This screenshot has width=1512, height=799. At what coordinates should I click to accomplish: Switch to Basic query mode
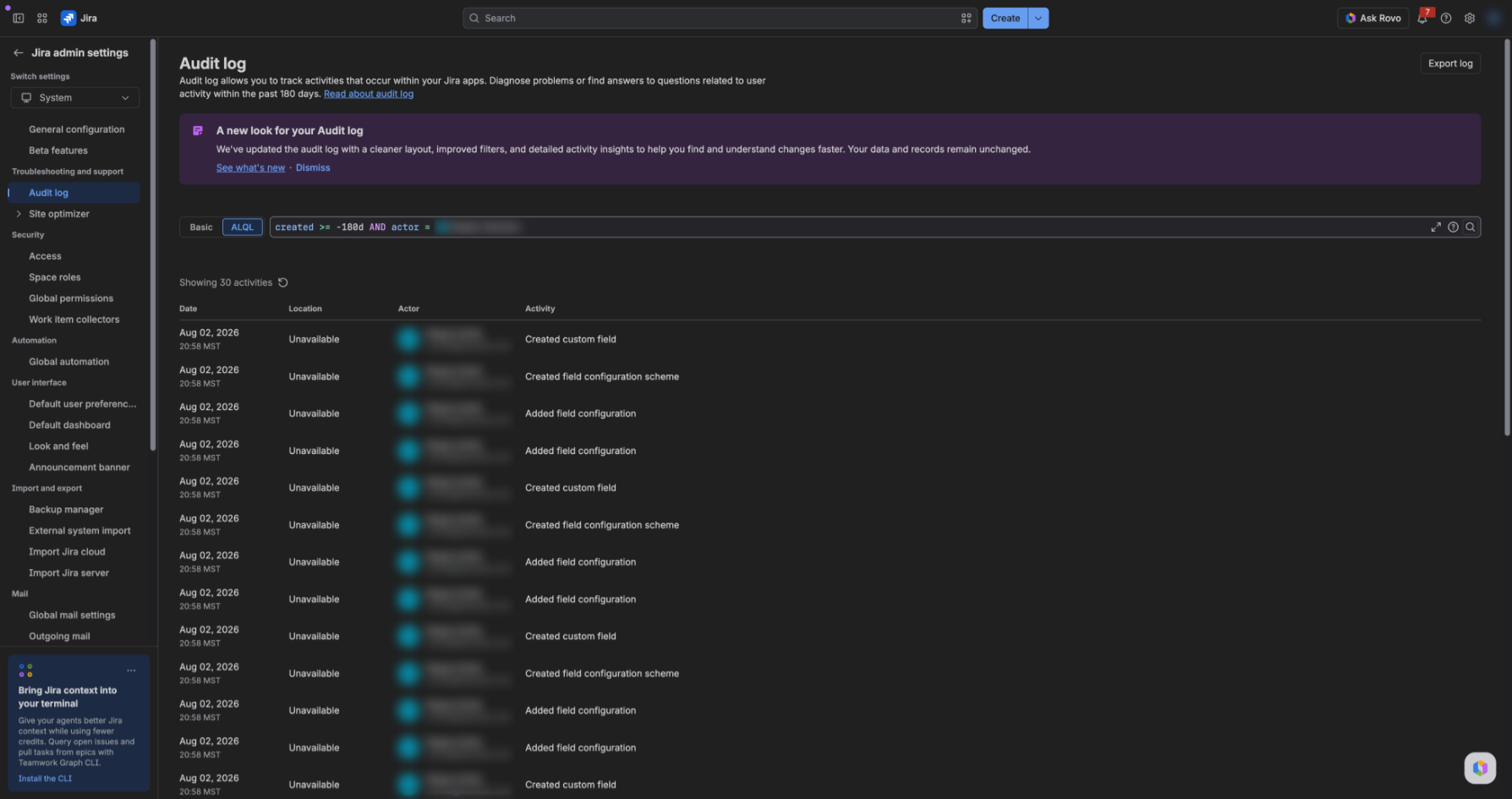pos(201,227)
